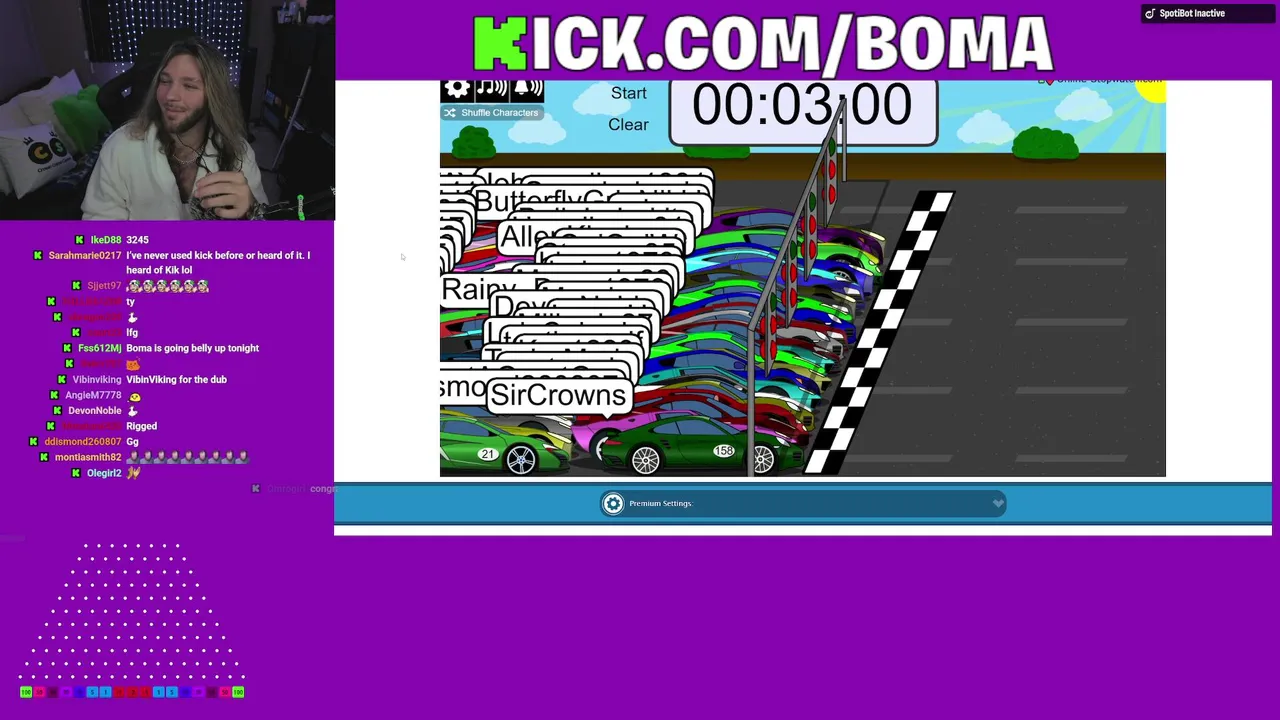
Task: Click the Kick badge beside Olegirl2
Action: point(76,474)
